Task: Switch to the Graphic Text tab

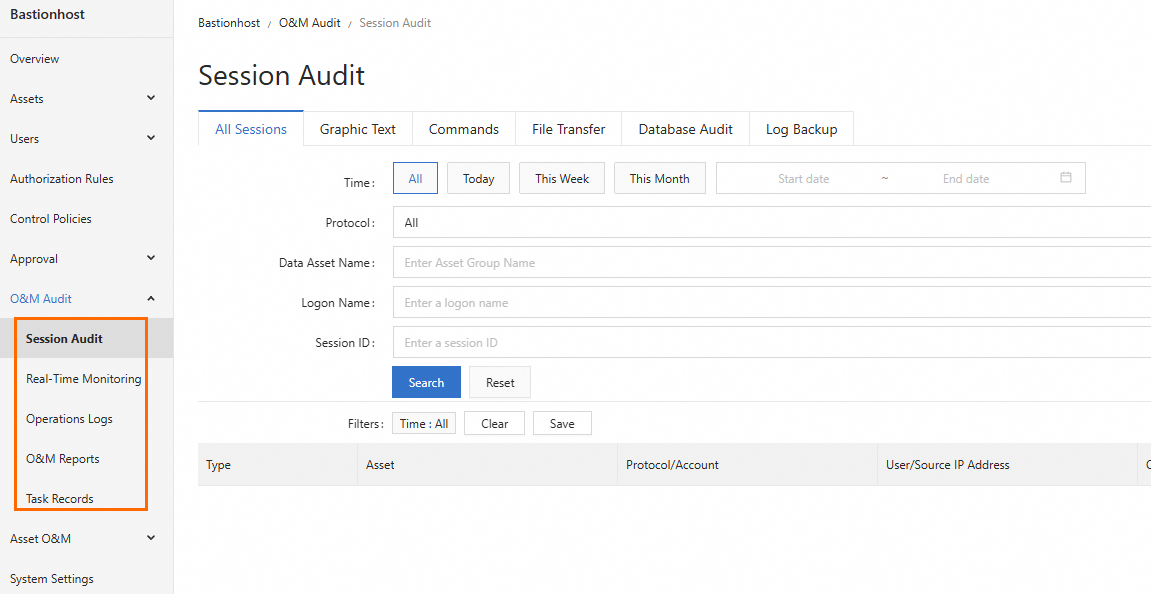Action: 357,129
